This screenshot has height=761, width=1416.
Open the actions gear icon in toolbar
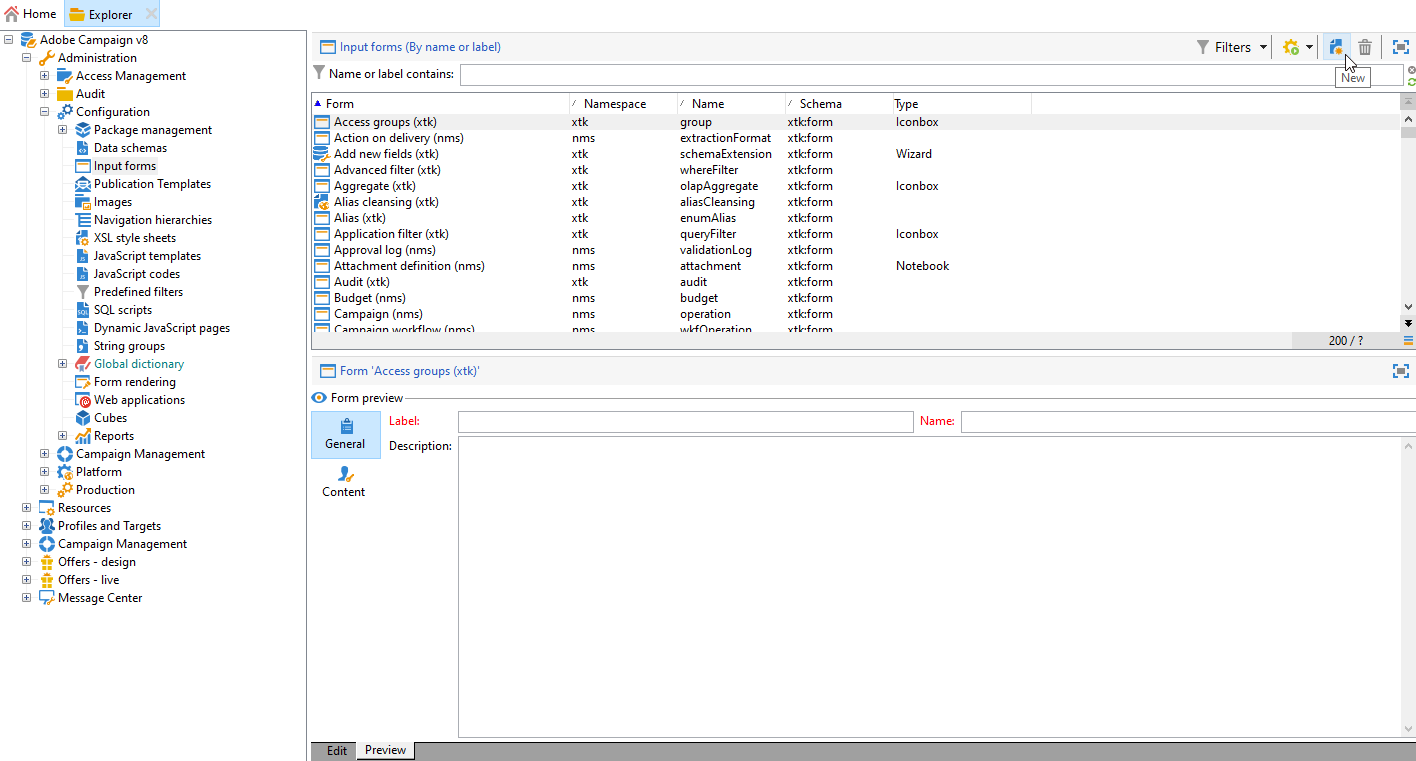click(x=1291, y=47)
